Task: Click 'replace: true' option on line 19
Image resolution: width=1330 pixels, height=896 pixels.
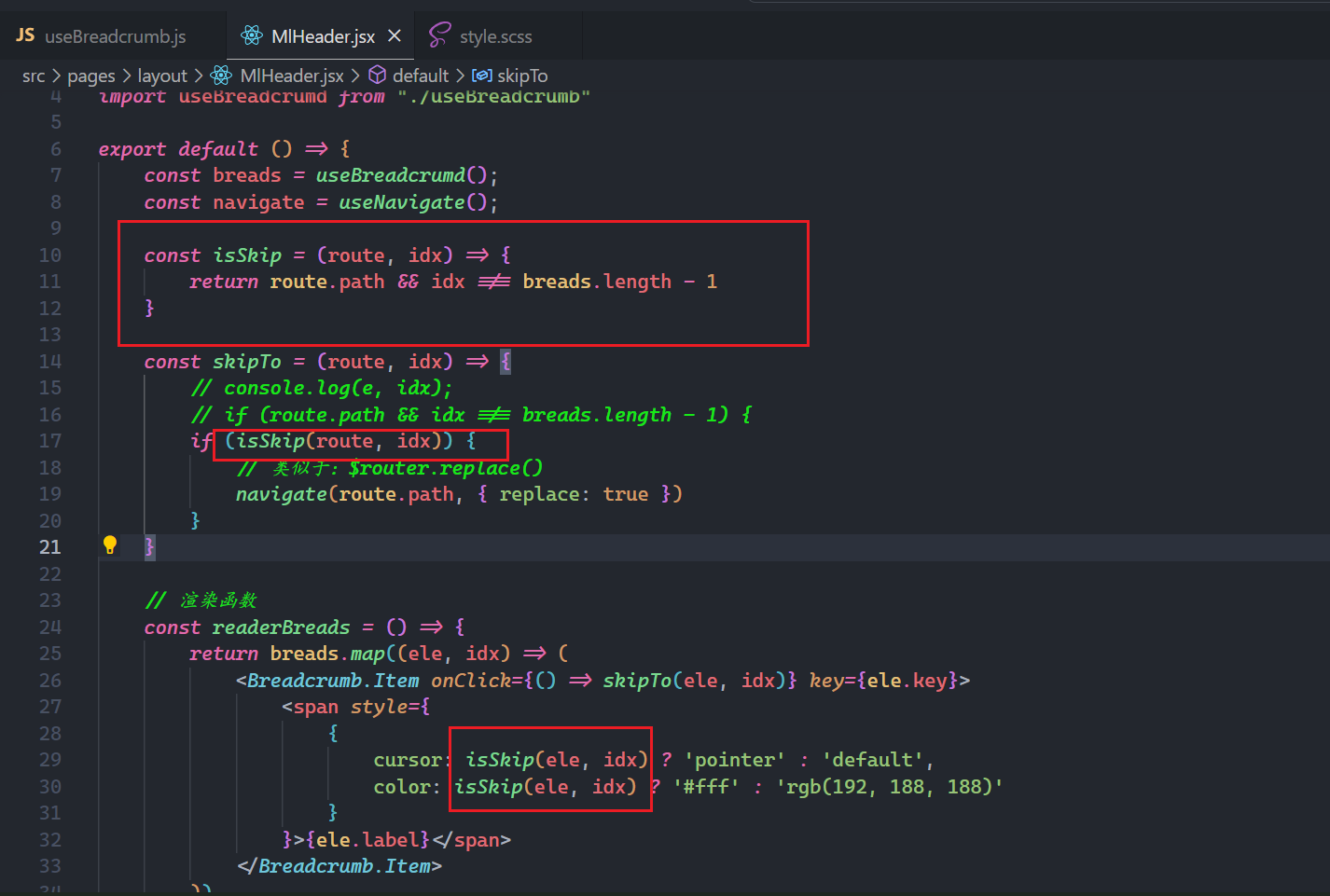Action: pyautogui.click(x=574, y=494)
